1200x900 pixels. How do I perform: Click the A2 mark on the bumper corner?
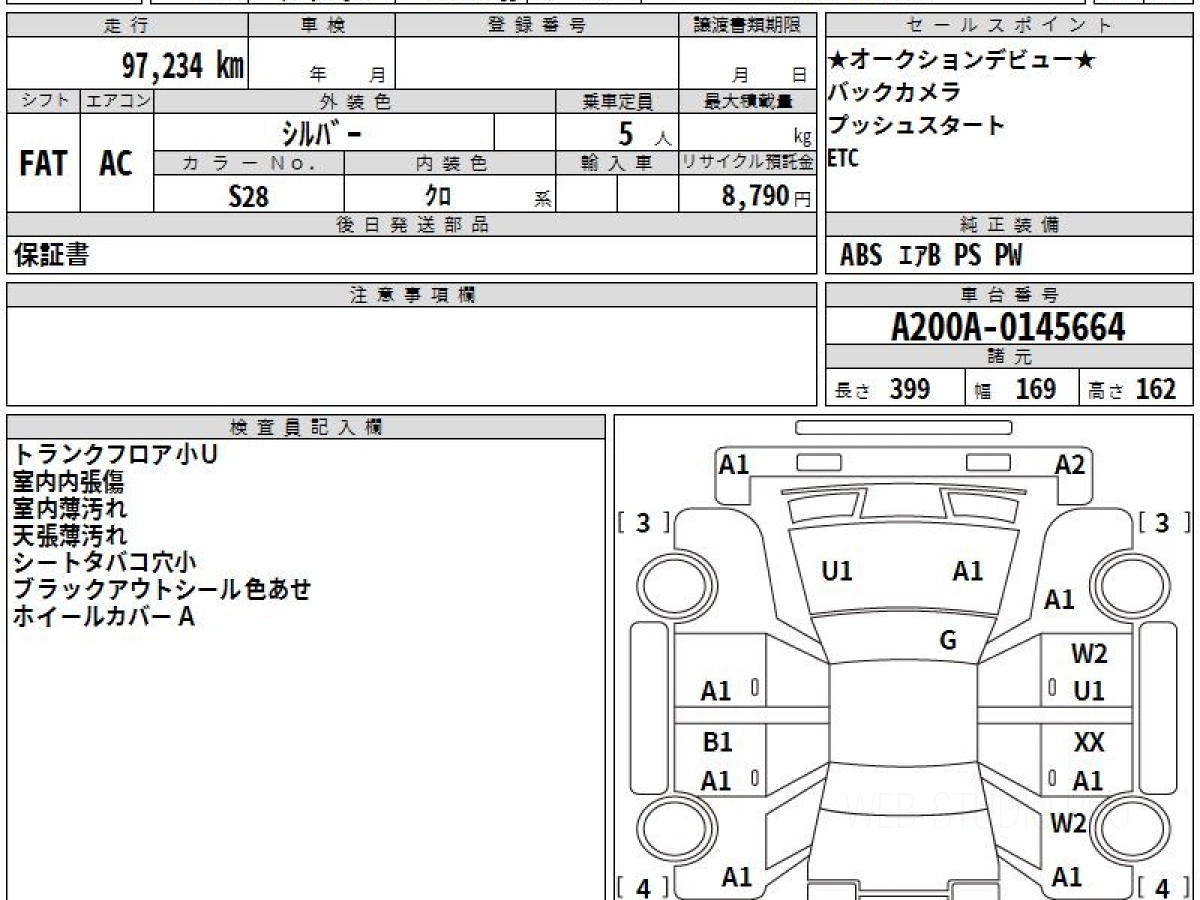pyautogui.click(x=1070, y=464)
